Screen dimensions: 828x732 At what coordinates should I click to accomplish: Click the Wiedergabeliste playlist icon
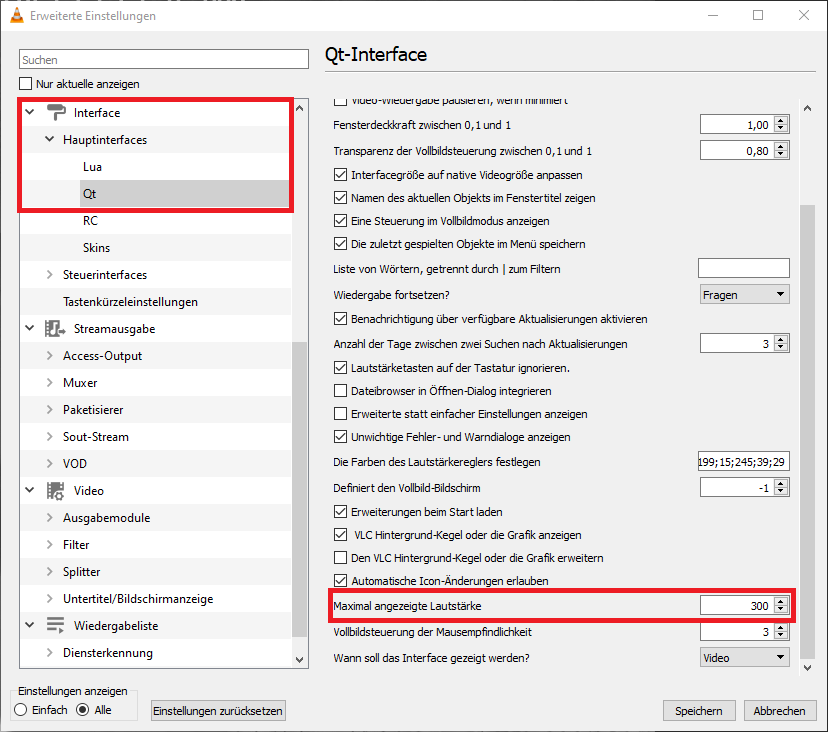pyautogui.click(x=55, y=626)
